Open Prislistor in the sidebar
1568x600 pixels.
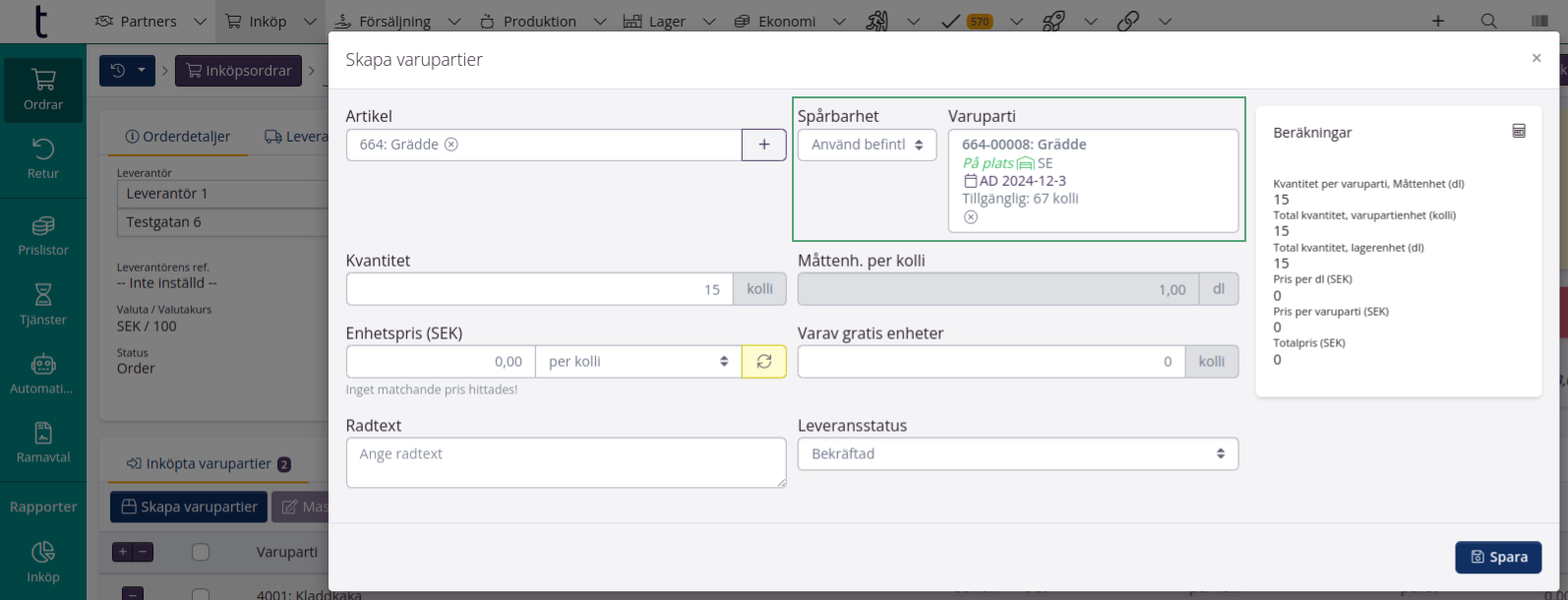tap(43, 236)
